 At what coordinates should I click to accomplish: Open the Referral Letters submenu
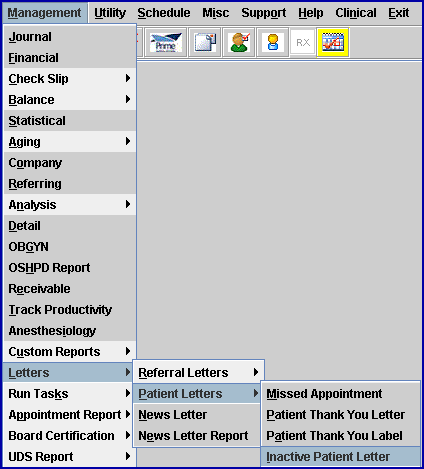(199, 372)
